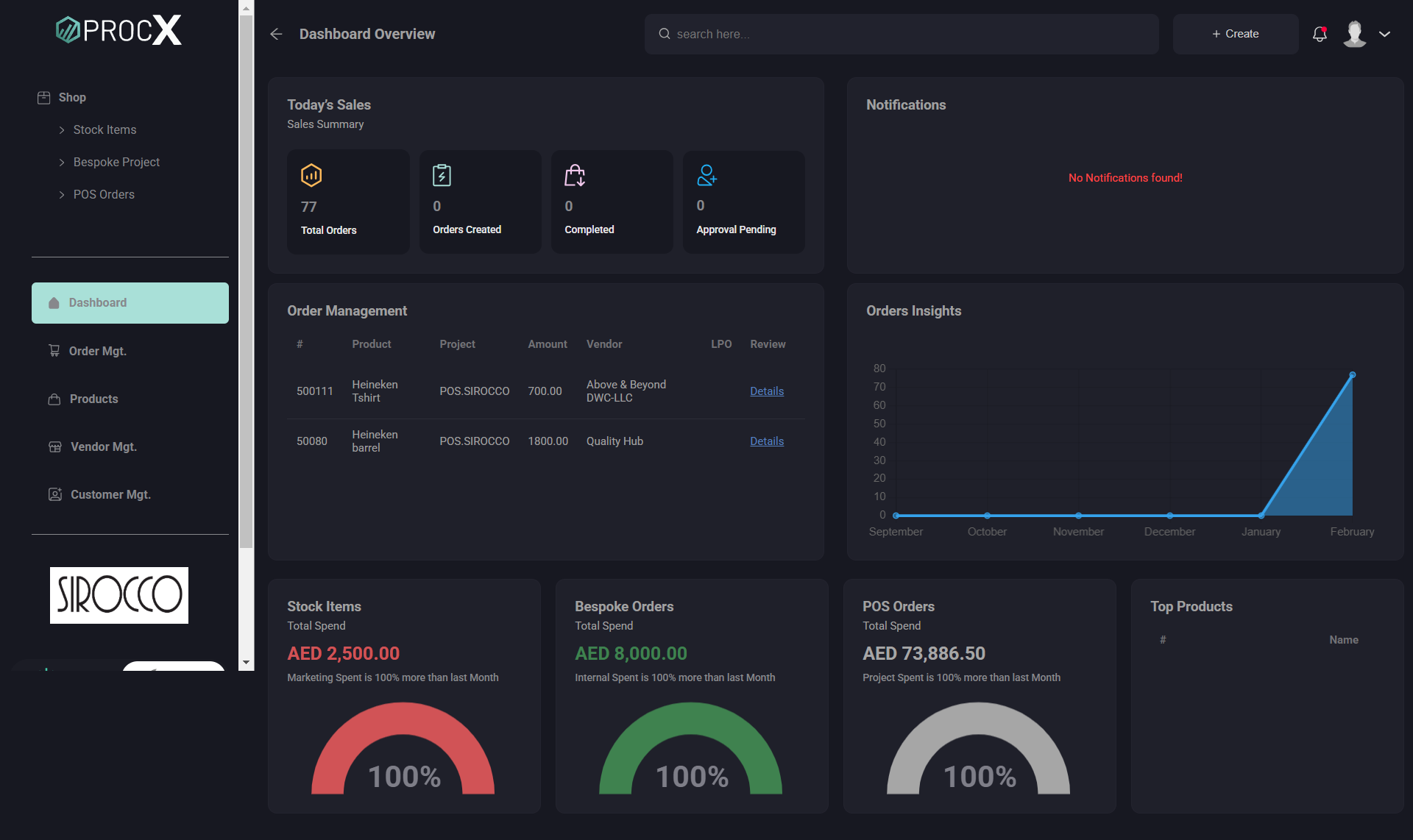
Task: Open Details for order 500111
Action: tap(766, 391)
